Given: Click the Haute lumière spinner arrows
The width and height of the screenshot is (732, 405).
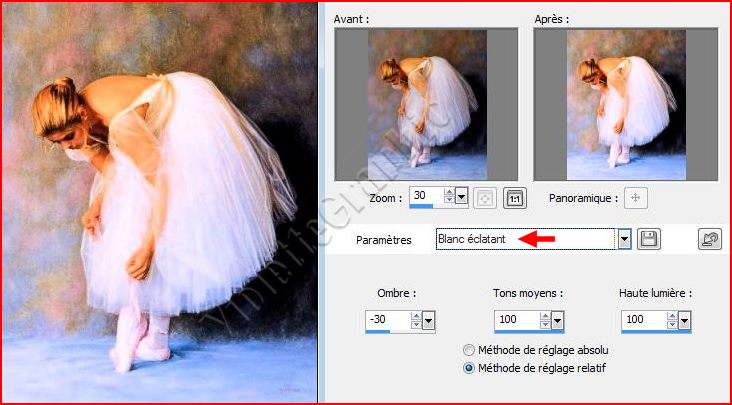Looking at the screenshot, I should (671, 320).
